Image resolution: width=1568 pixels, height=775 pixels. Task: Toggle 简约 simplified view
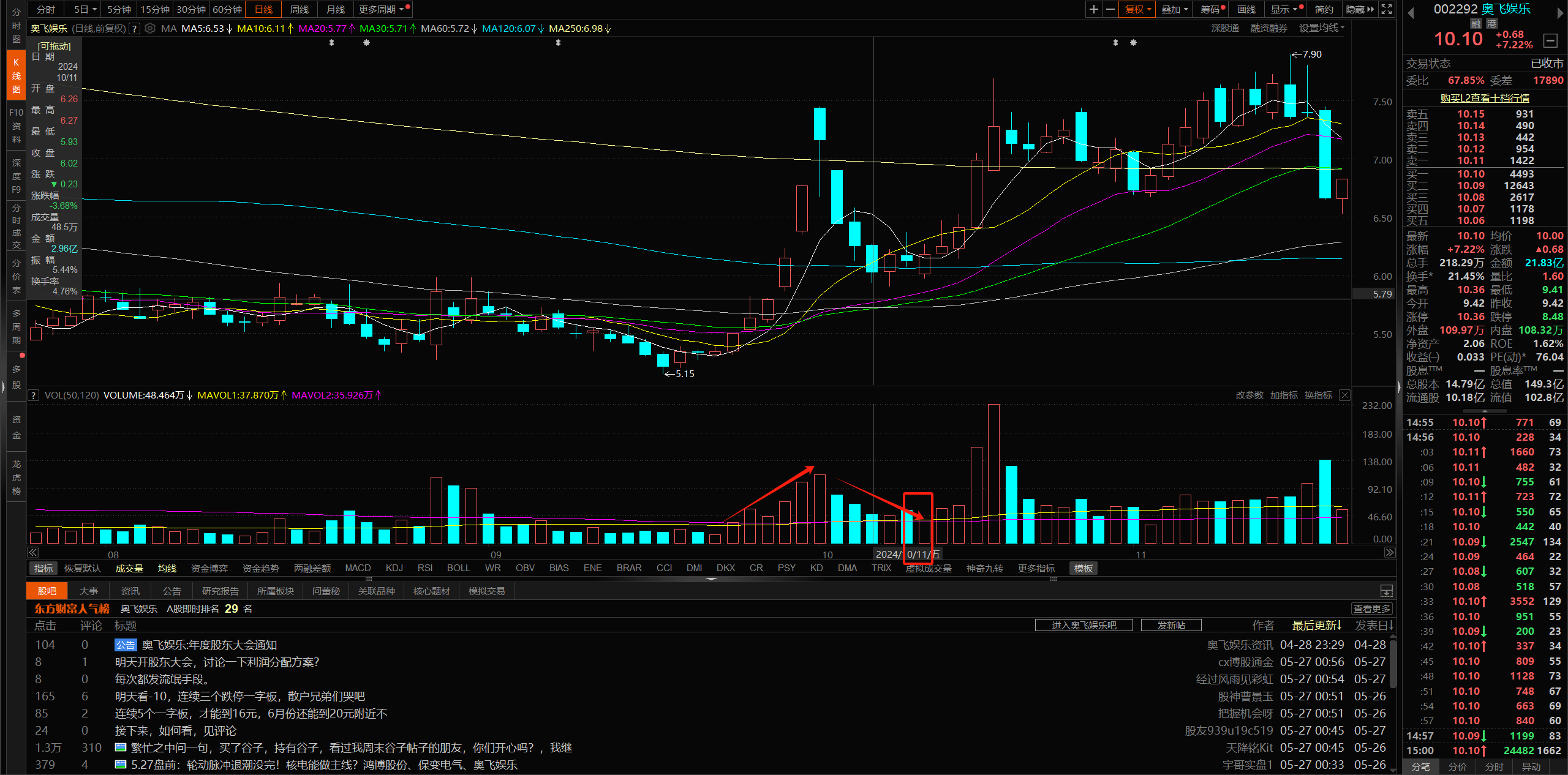[1324, 9]
